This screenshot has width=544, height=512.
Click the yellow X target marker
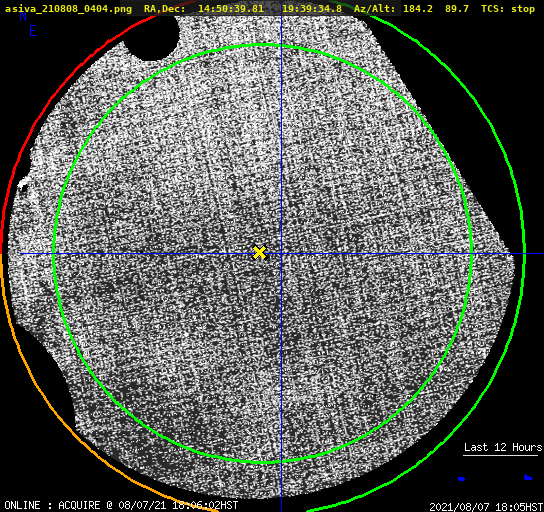pyautogui.click(x=260, y=253)
